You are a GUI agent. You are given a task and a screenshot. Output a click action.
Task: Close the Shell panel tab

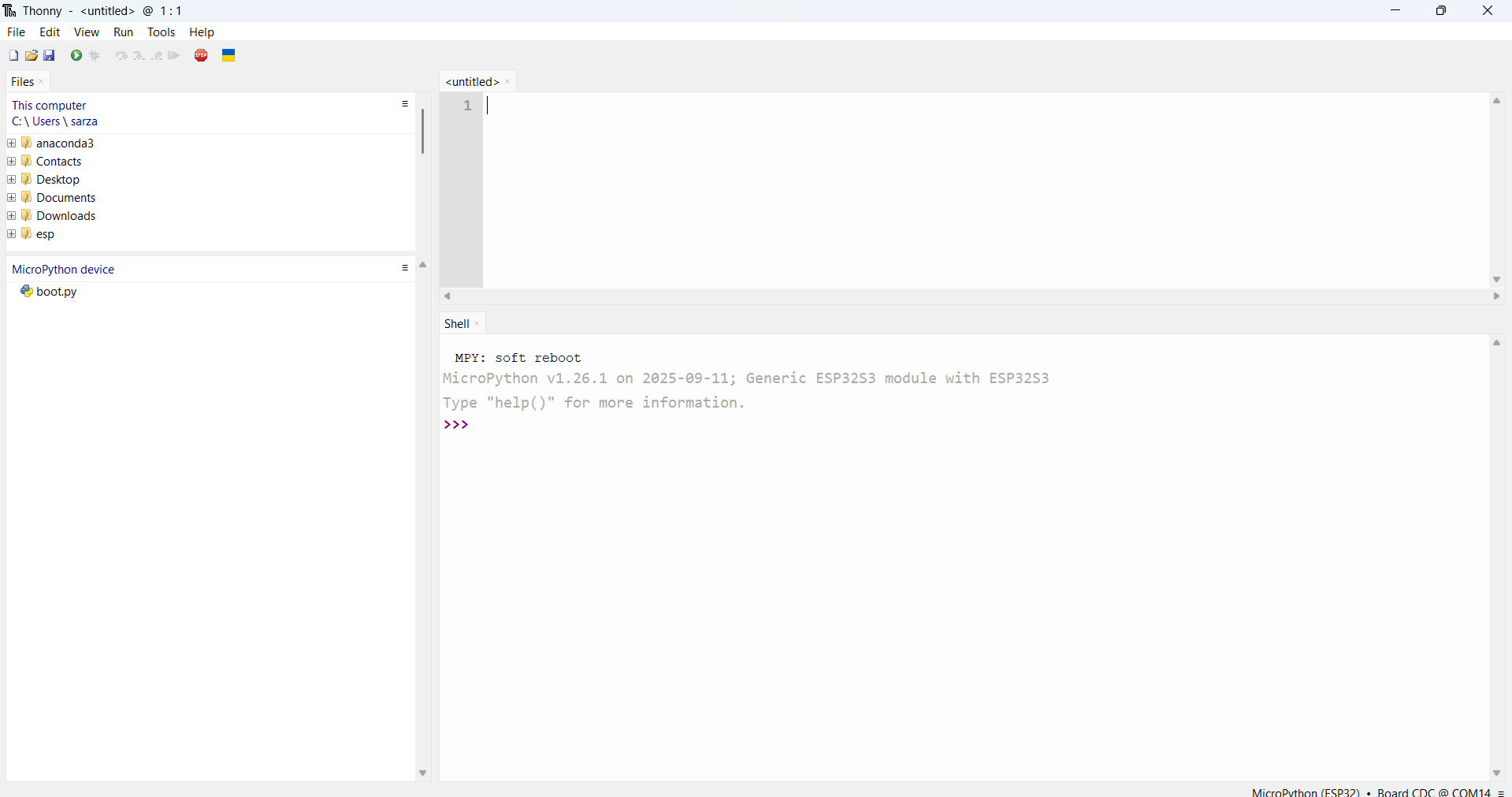477,324
